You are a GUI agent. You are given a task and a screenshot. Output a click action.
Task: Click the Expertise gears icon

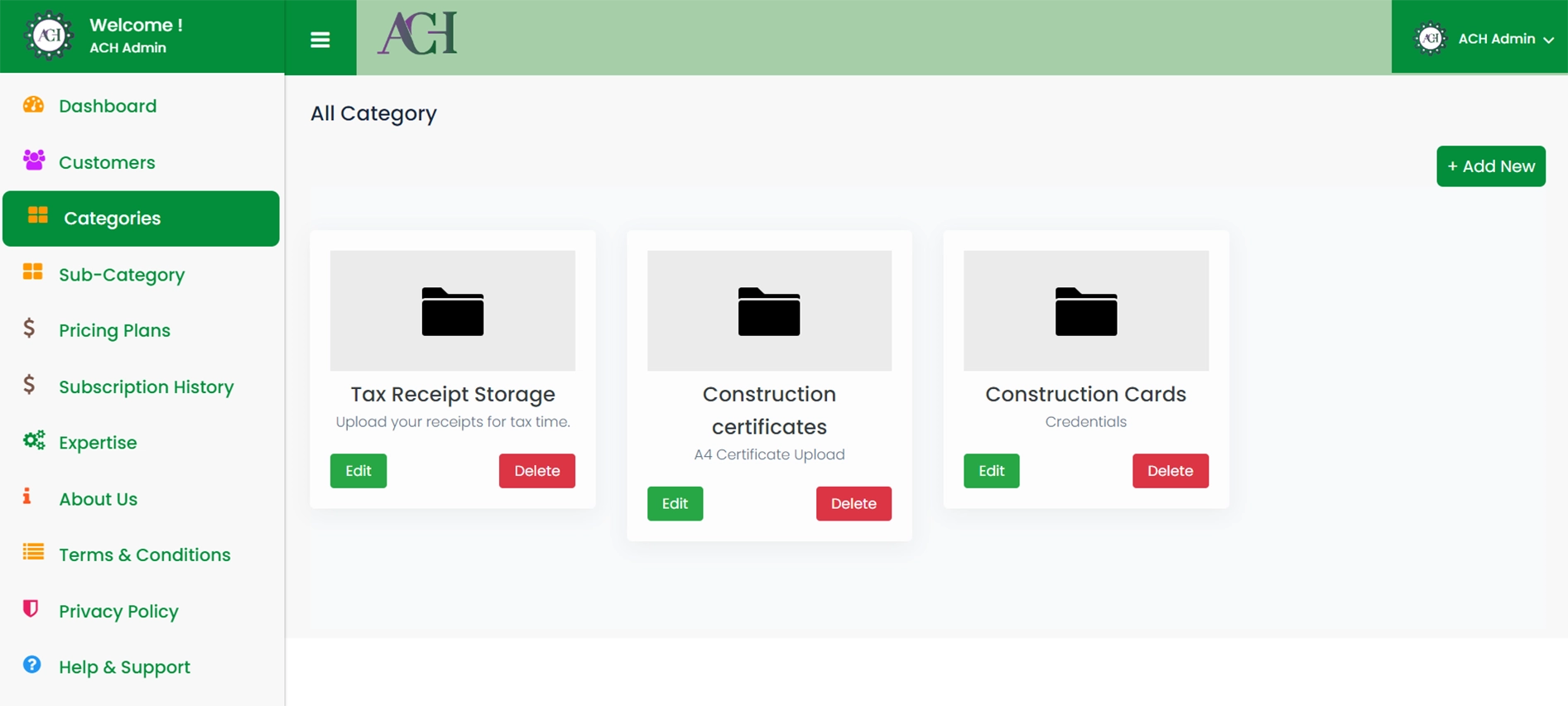click(34, 440)
